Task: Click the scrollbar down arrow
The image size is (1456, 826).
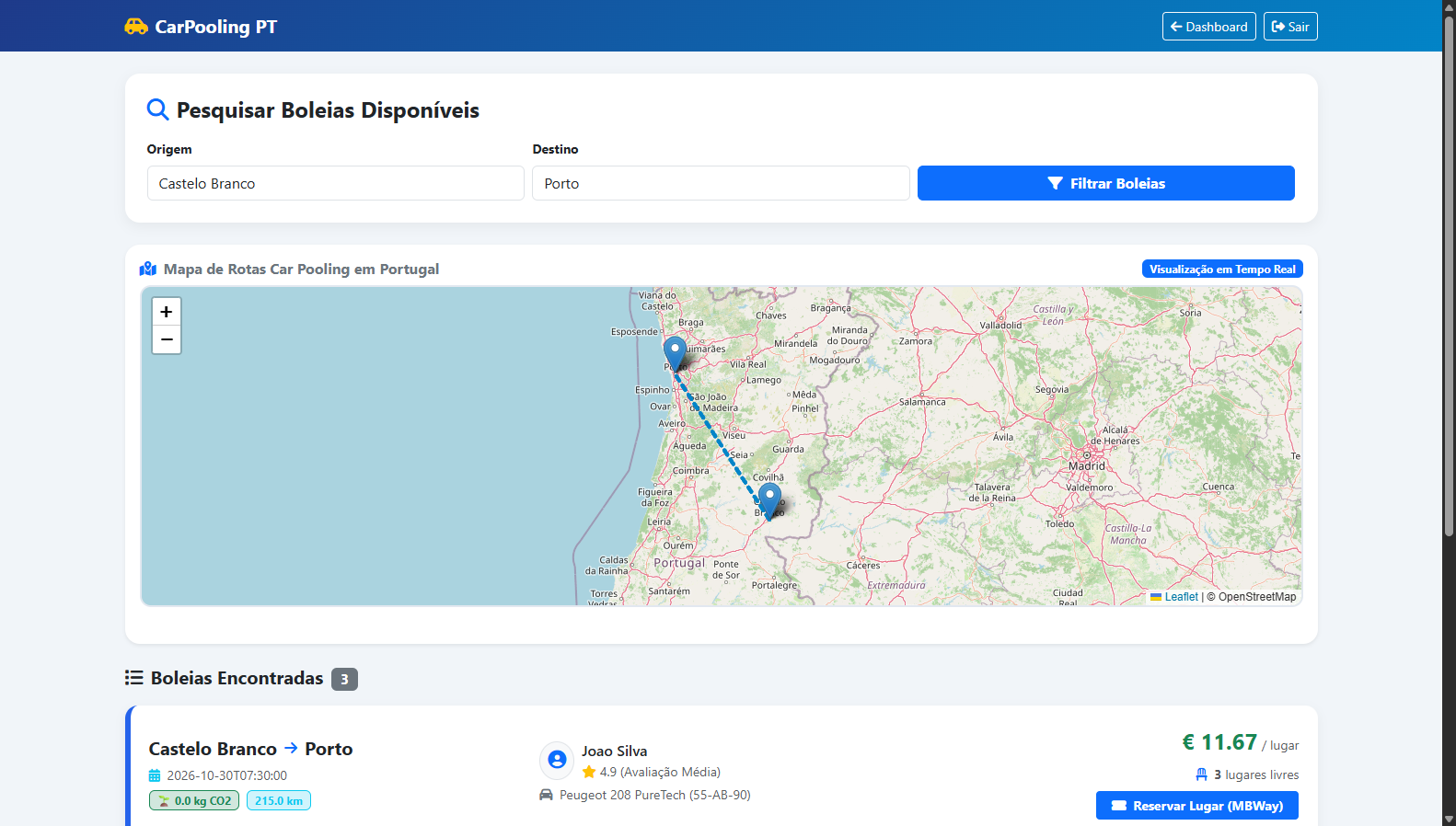Action: click(1449, 819)
